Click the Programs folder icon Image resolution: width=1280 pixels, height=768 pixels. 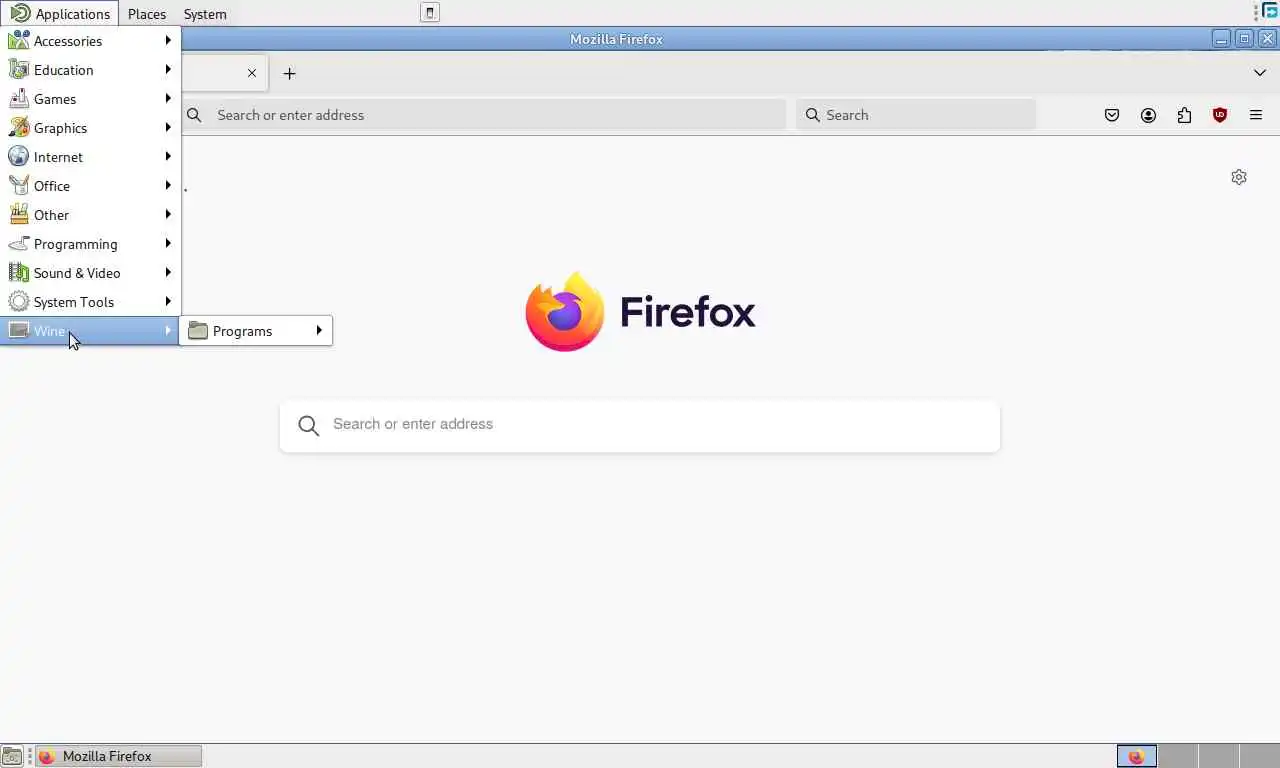pos(198,331)
